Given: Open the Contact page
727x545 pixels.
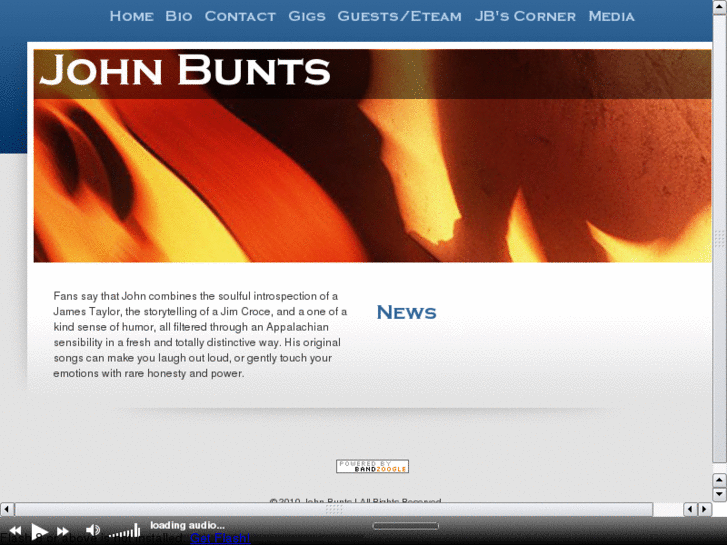Looking at the screenshot, I should pos(240,16).
